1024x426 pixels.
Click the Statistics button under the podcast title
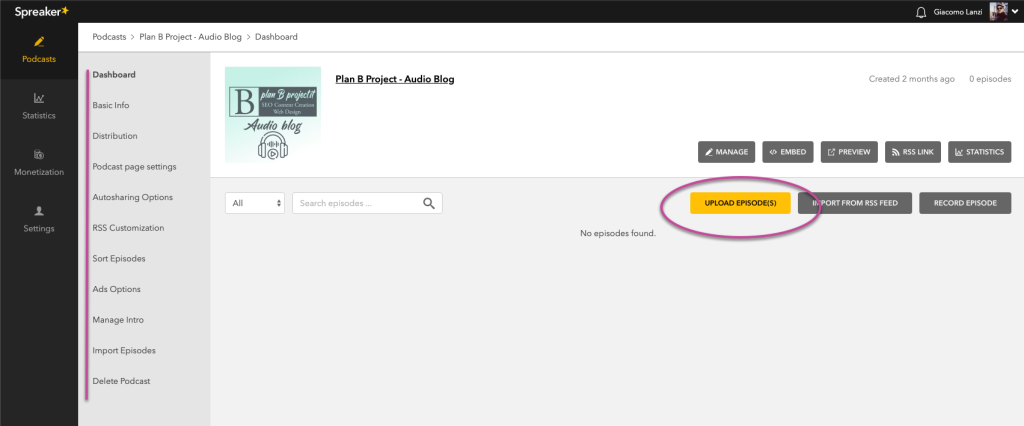pyautogui.click(x=980, y=152)
